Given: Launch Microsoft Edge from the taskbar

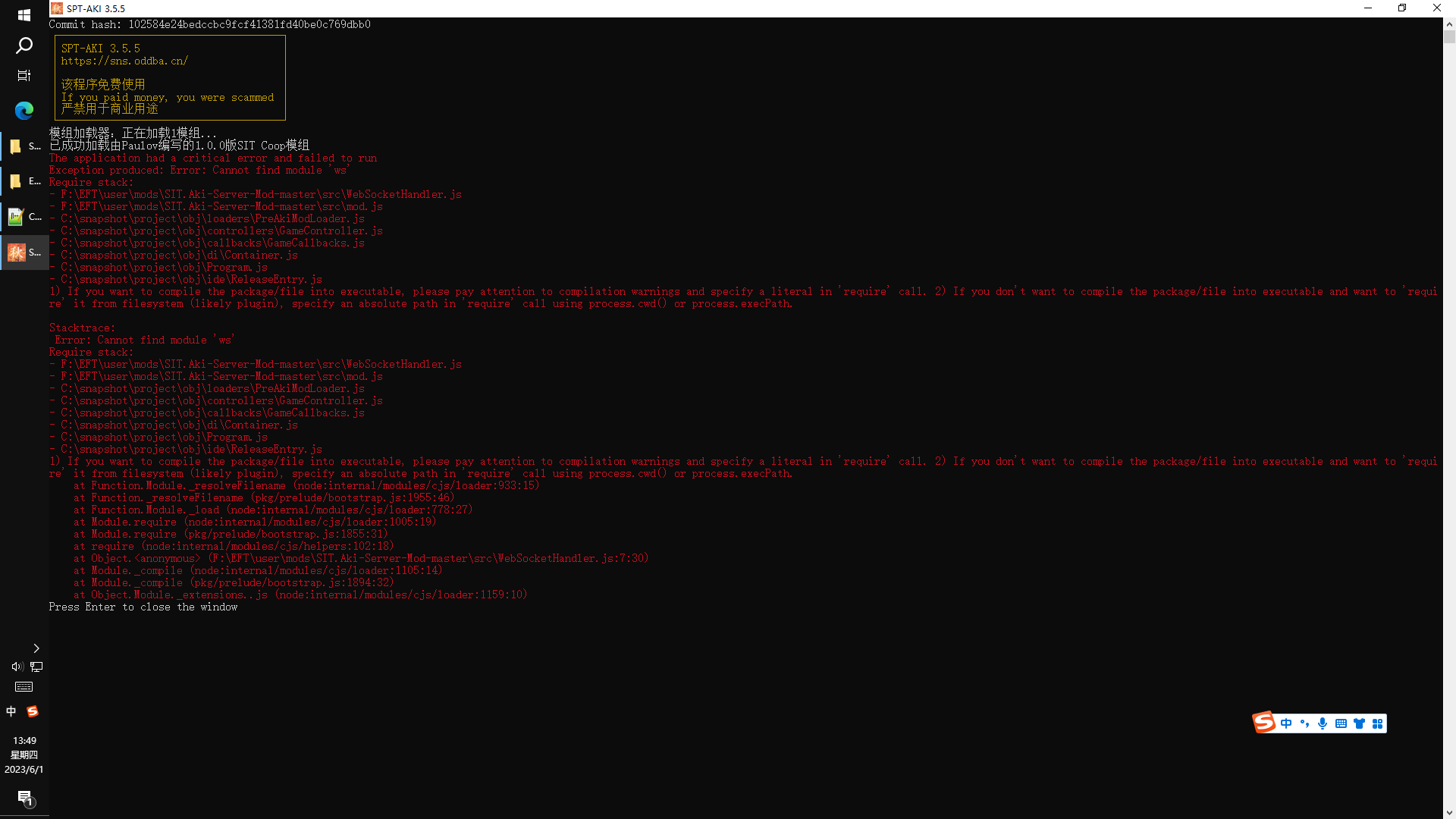Looking at the screenshot, I should pos(24,111).
